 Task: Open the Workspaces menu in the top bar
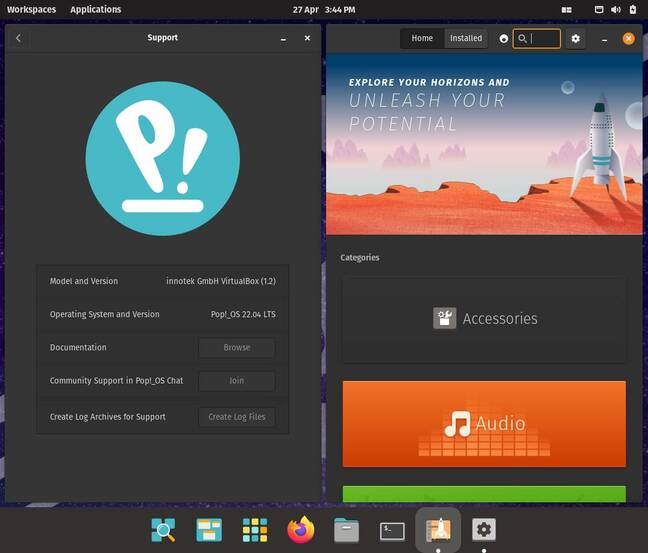click(31, 10)
